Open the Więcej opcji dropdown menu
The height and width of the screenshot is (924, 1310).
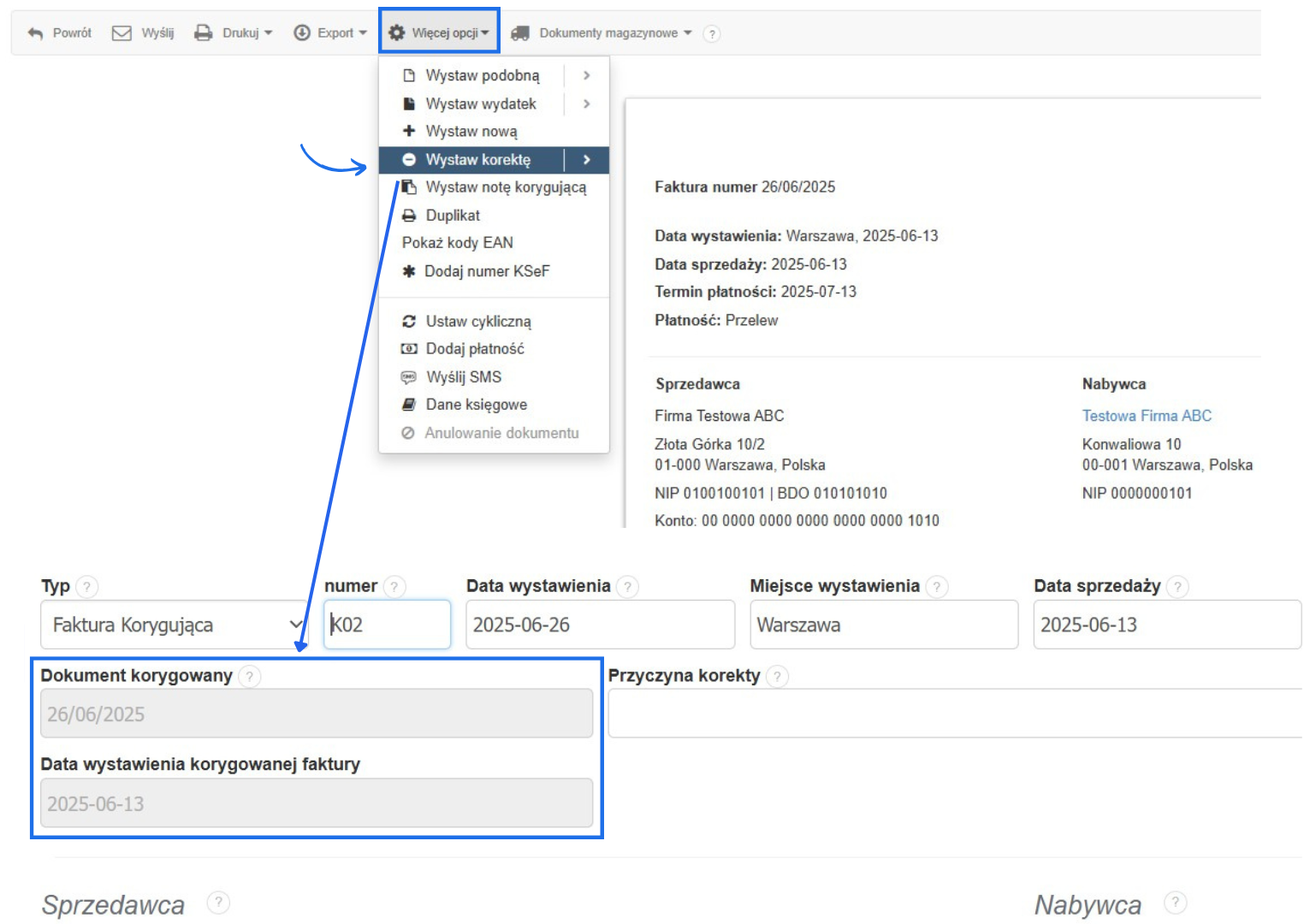[439, 33]
